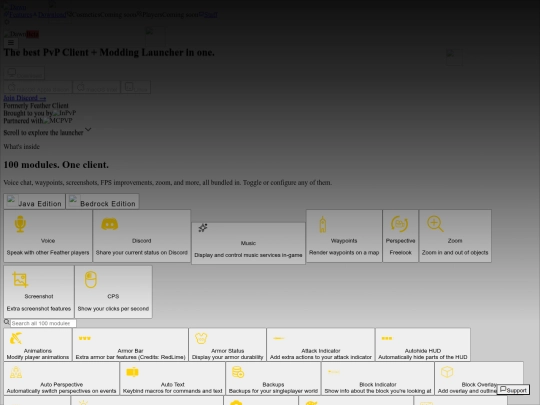Click the CPS module mouse icon

(x=91, y=279)
